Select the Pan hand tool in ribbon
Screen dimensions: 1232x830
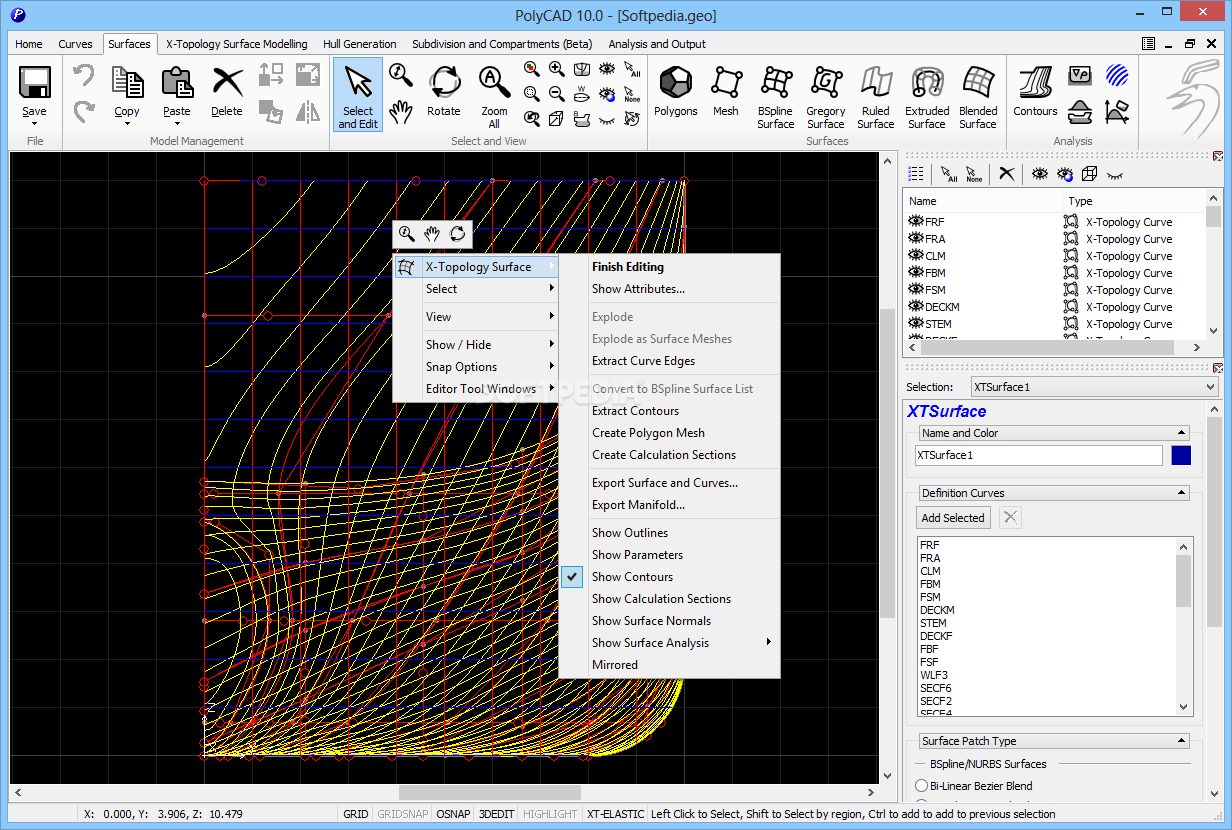click(401, 112)
